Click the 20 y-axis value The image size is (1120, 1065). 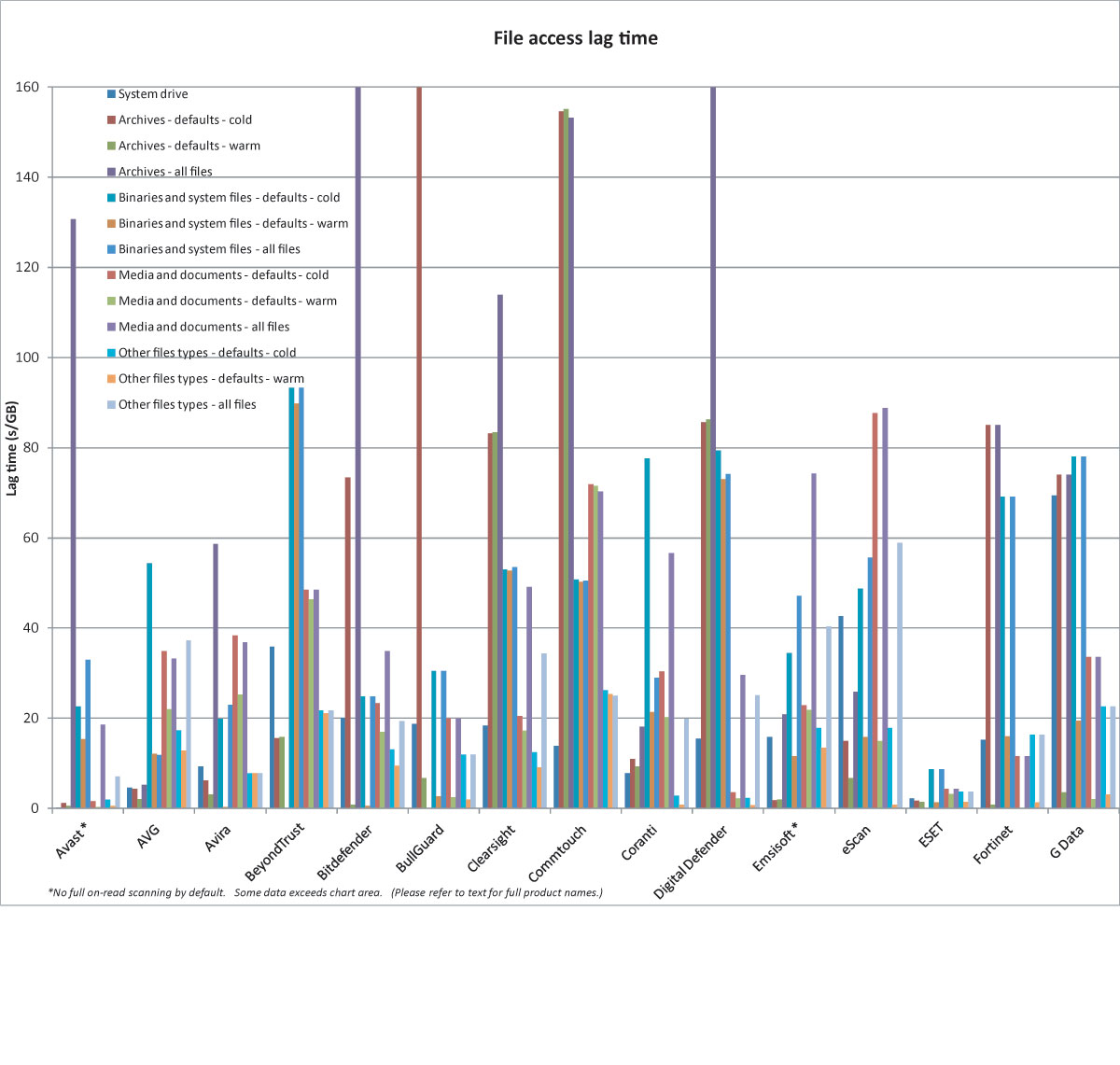click(31, 718)
